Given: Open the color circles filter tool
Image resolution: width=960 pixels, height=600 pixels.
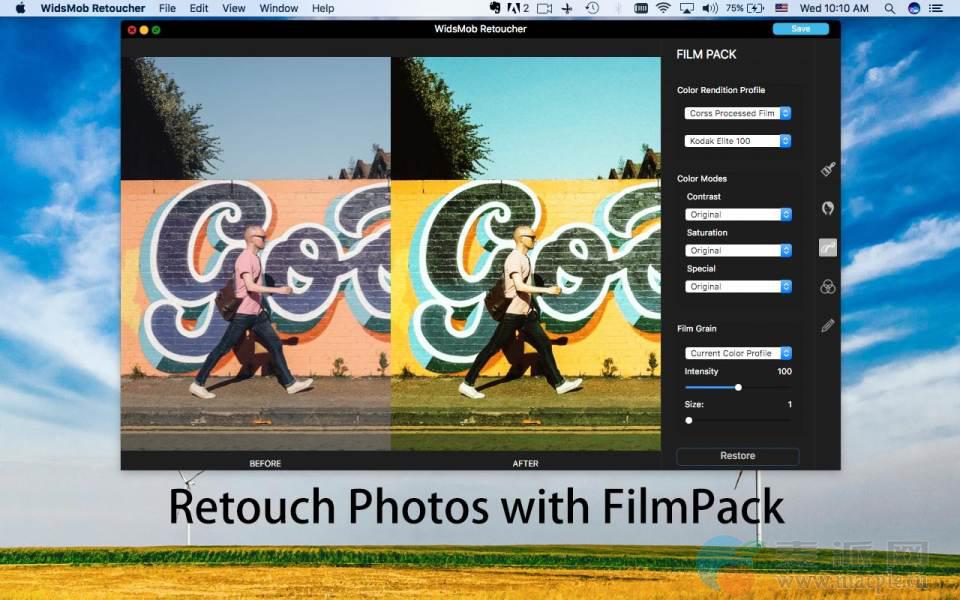Looking at the screenshot, I should point(828,287).
